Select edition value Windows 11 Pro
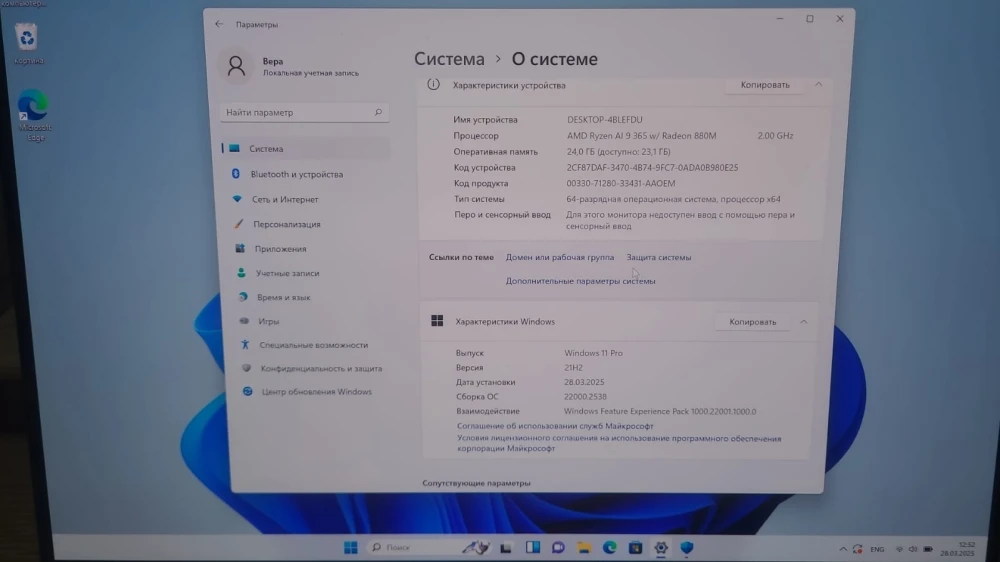The width and height of the screenshot is (1000, 562). tap(593, 353)
